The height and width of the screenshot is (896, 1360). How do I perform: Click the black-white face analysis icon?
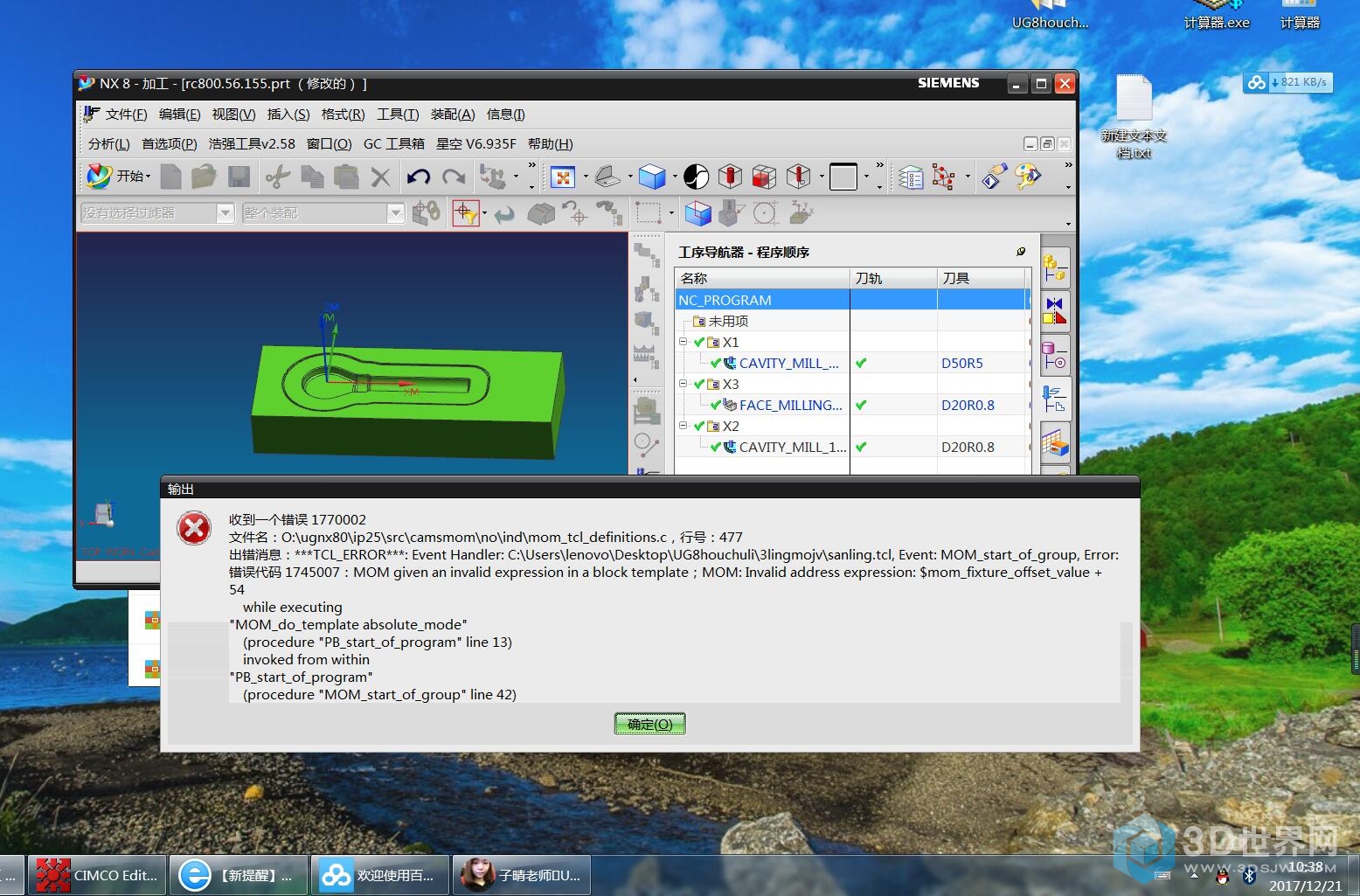point(696,177)
